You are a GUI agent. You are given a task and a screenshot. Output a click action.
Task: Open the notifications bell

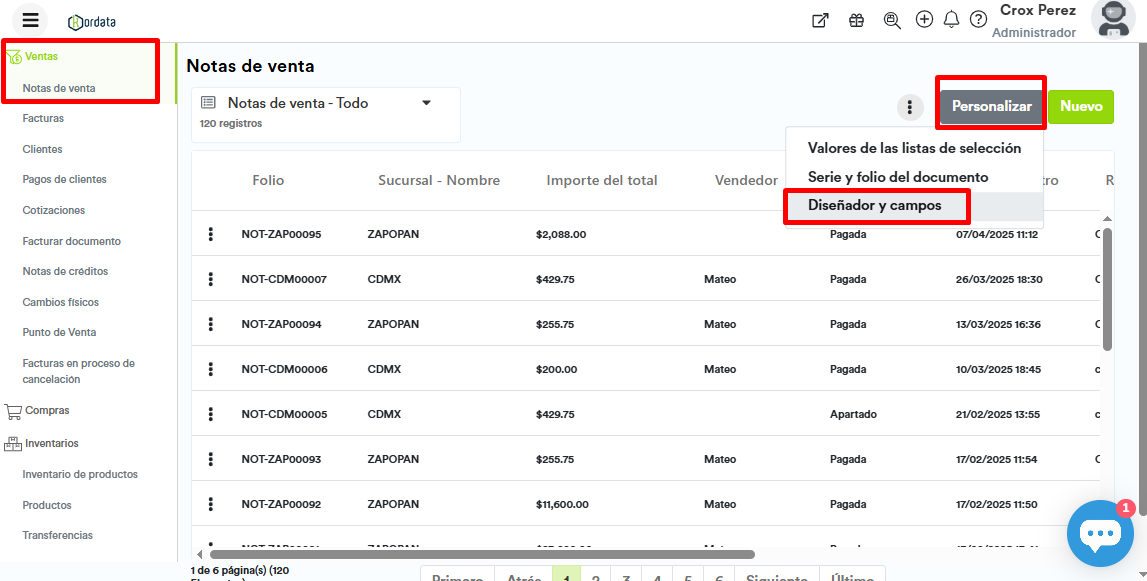click(x=951, y=20)
